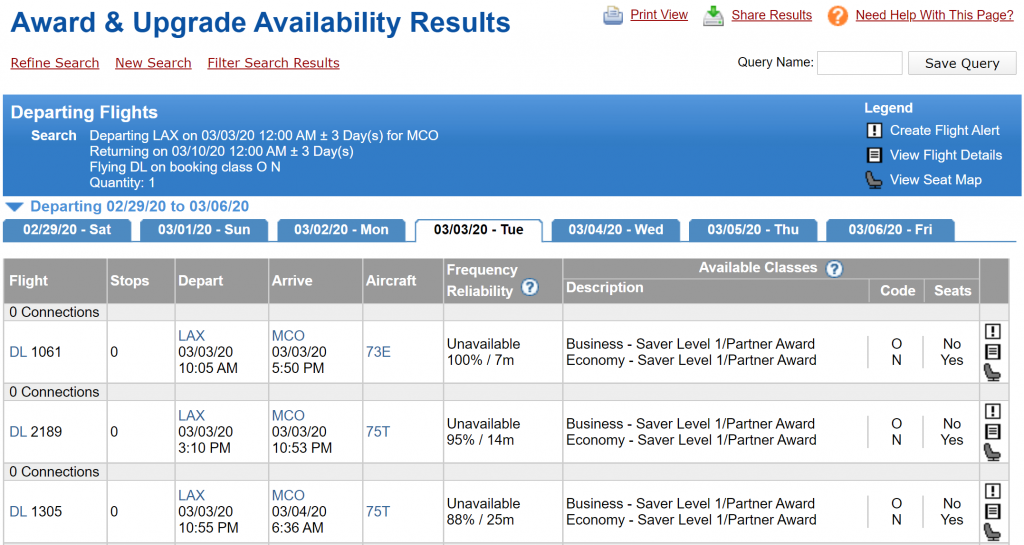1024x545 pixels.
Task: Open the 73E aircraft link
Action: [x=378, y=352]
